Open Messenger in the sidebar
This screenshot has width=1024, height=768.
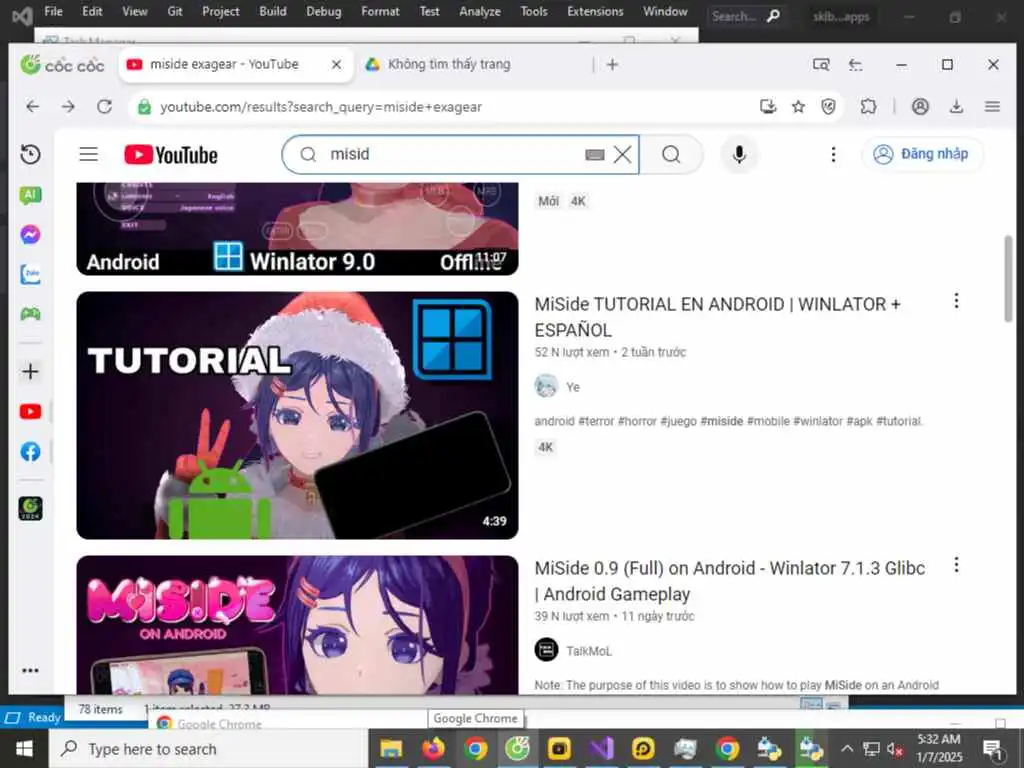pyautogui.click(x=30, y=234)
